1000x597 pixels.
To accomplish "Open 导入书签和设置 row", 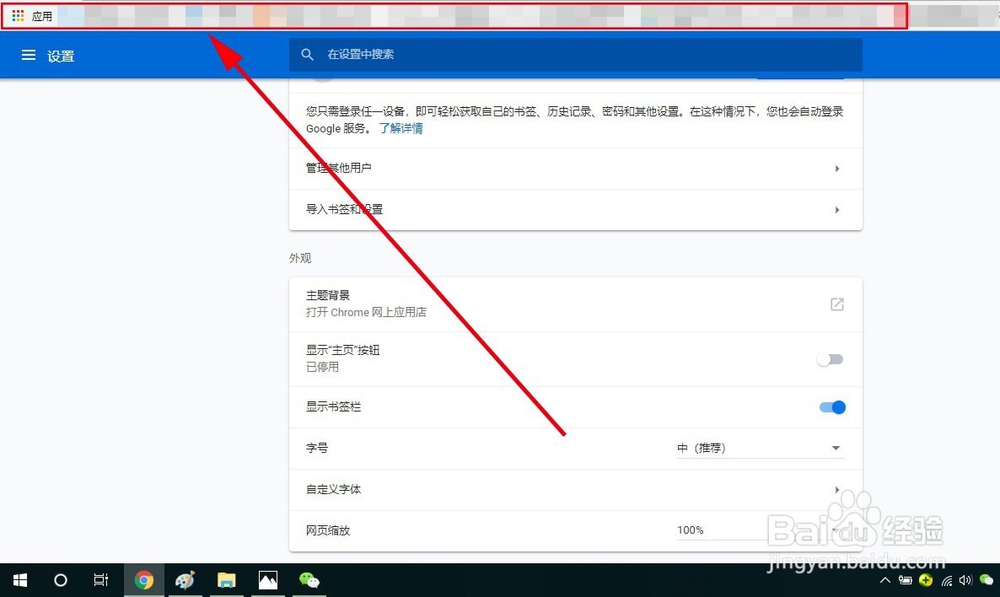I will pyautogui.click(x=575, y=209).
